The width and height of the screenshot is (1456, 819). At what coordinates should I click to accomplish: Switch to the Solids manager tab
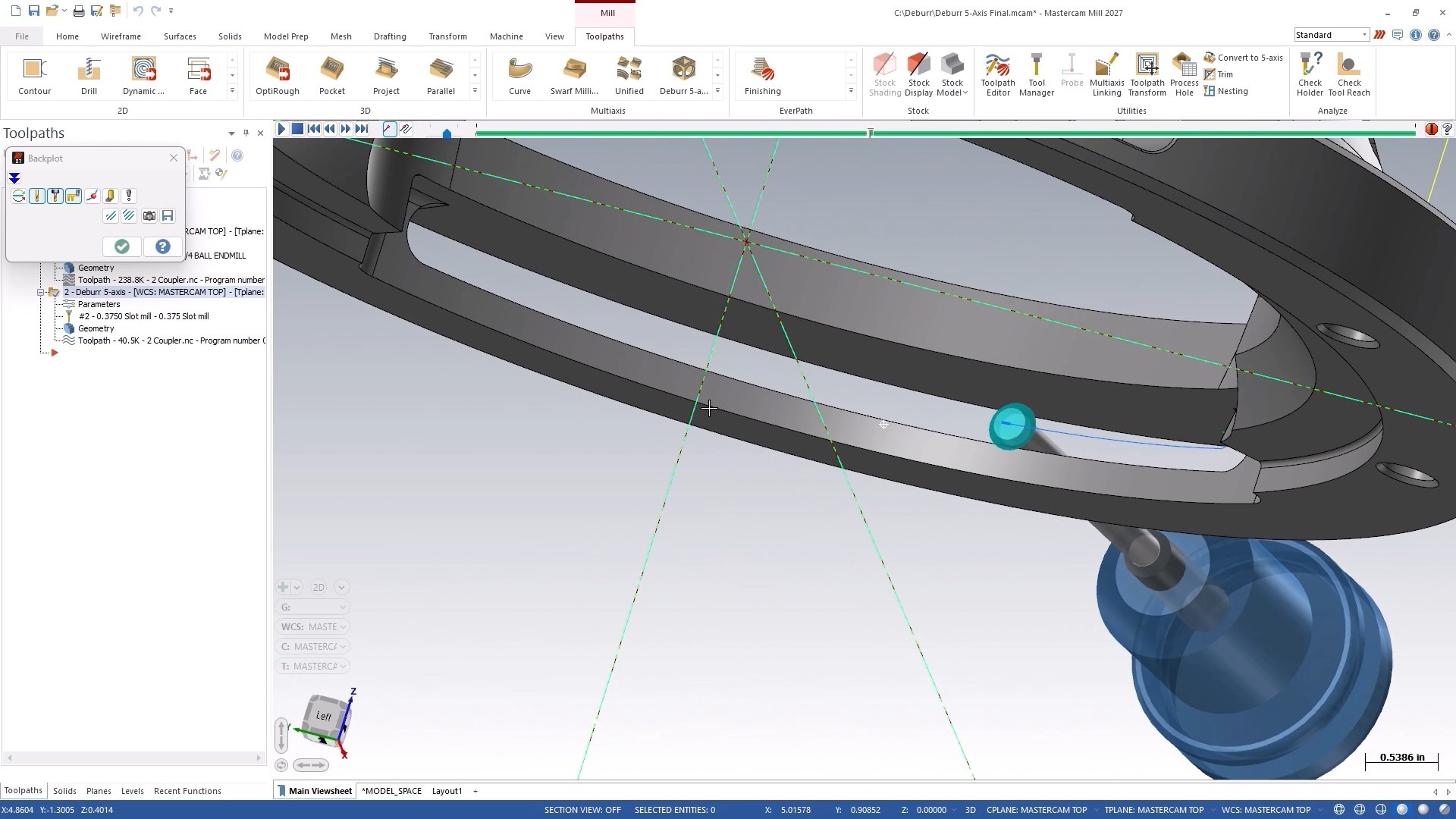point(64,791)
